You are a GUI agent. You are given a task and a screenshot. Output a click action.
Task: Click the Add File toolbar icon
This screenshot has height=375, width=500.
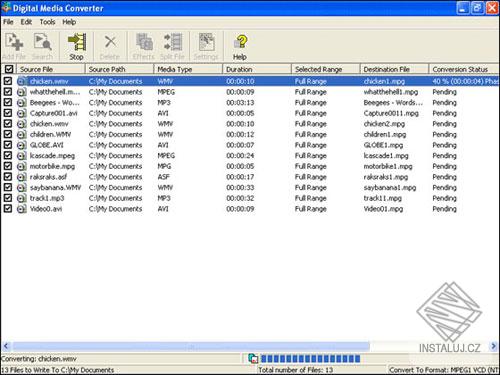tap(14, 42)
